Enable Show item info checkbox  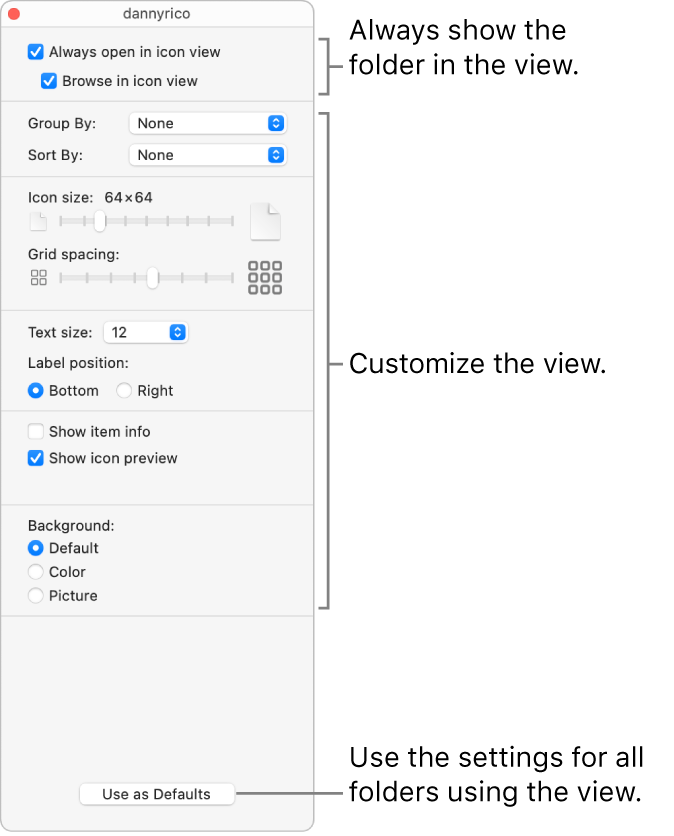coord(36,432)
